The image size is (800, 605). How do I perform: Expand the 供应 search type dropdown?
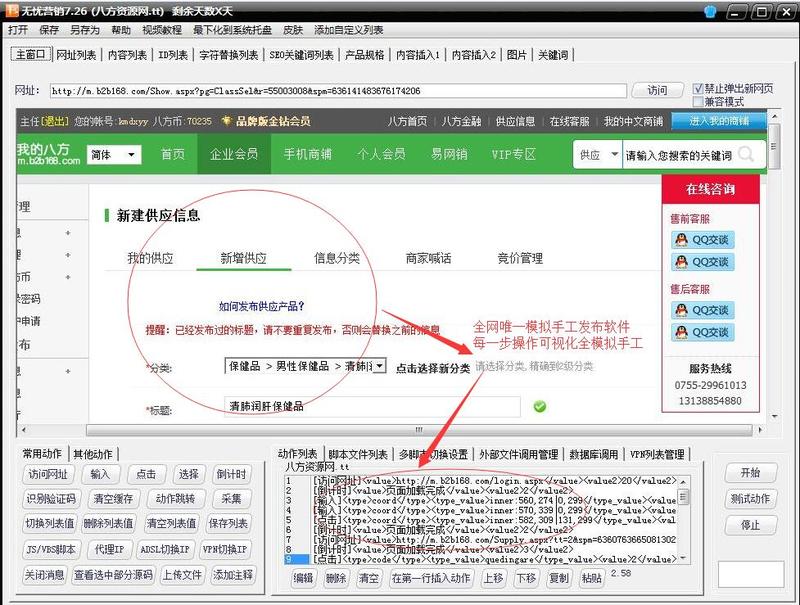coord(596,155)
